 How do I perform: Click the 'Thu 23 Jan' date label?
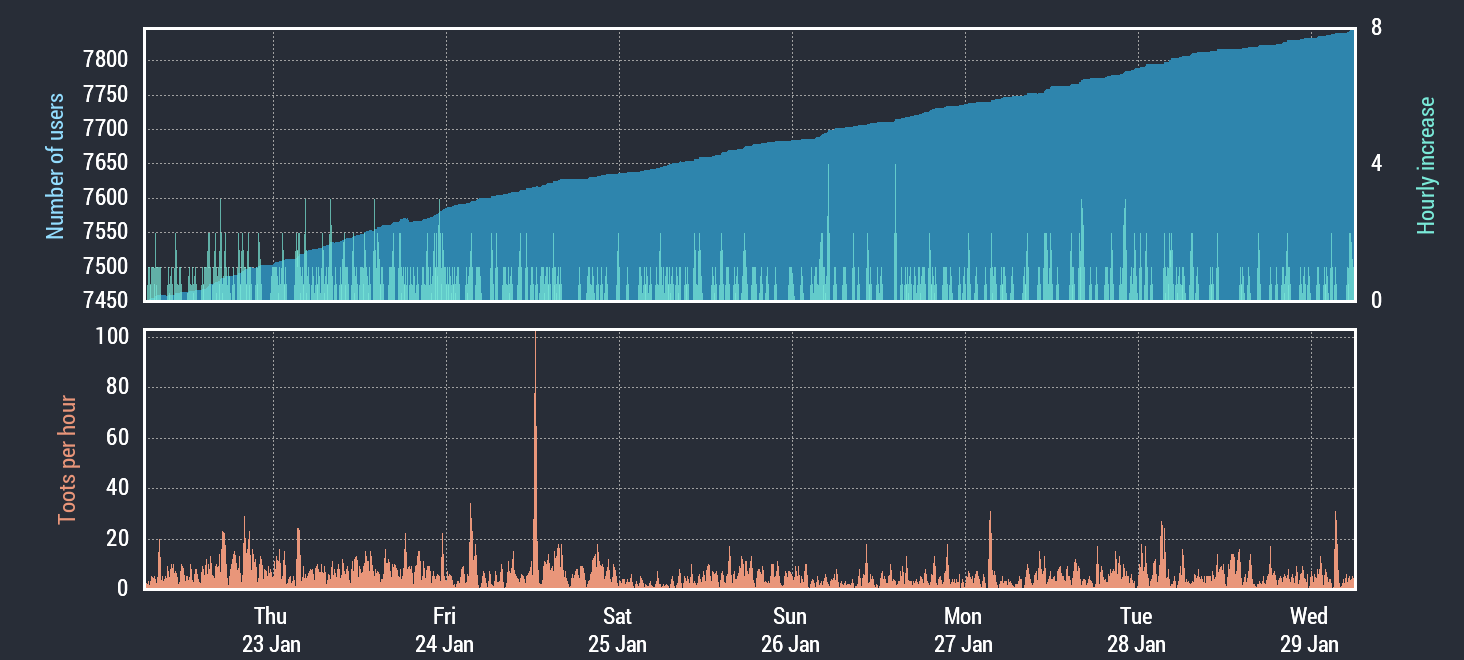[270, 629]
